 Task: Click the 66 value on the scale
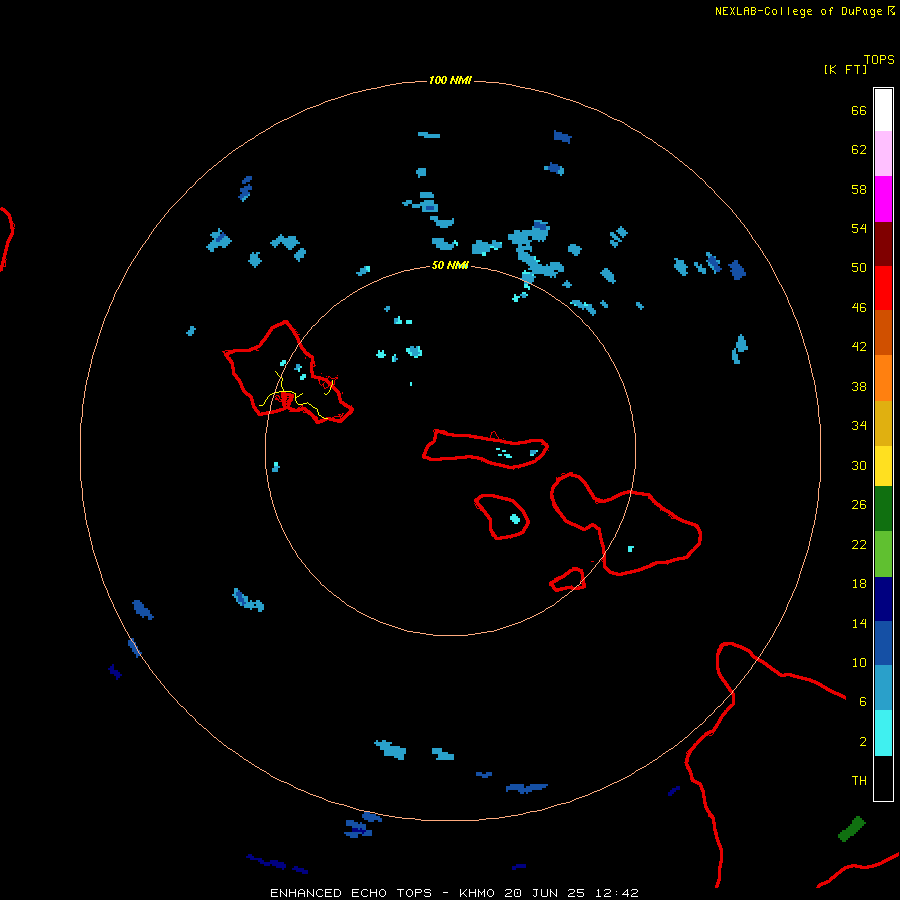[x=859, y=110]
